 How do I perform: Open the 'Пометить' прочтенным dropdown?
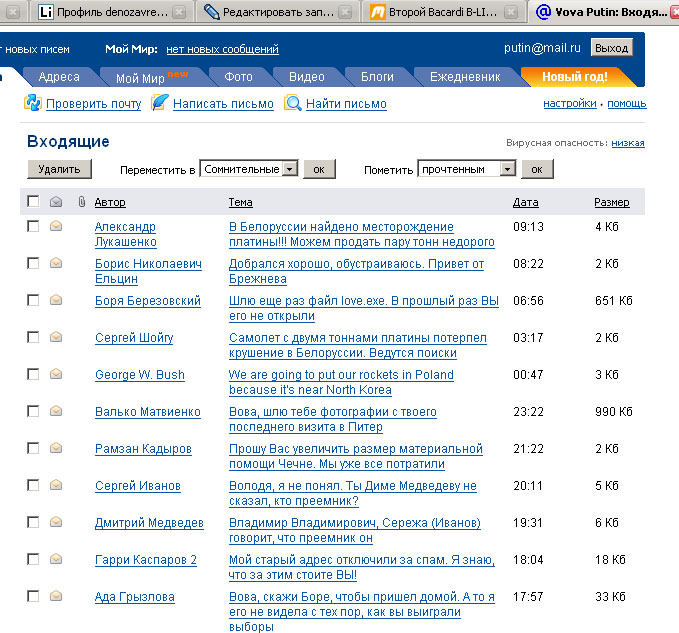click(467, 169)
